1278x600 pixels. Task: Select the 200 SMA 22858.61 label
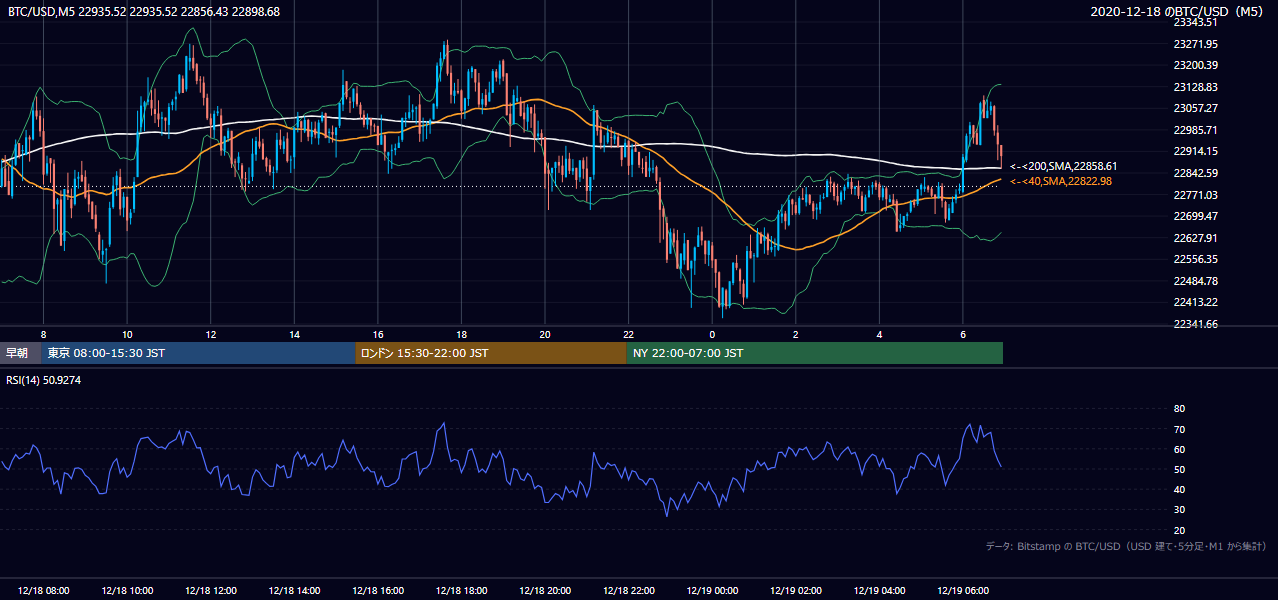pos(1064,166)
